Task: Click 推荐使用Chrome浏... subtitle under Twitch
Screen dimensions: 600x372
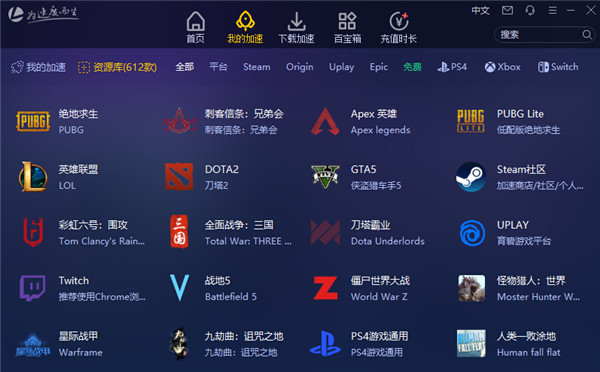Action: click(x=102, y=297)
